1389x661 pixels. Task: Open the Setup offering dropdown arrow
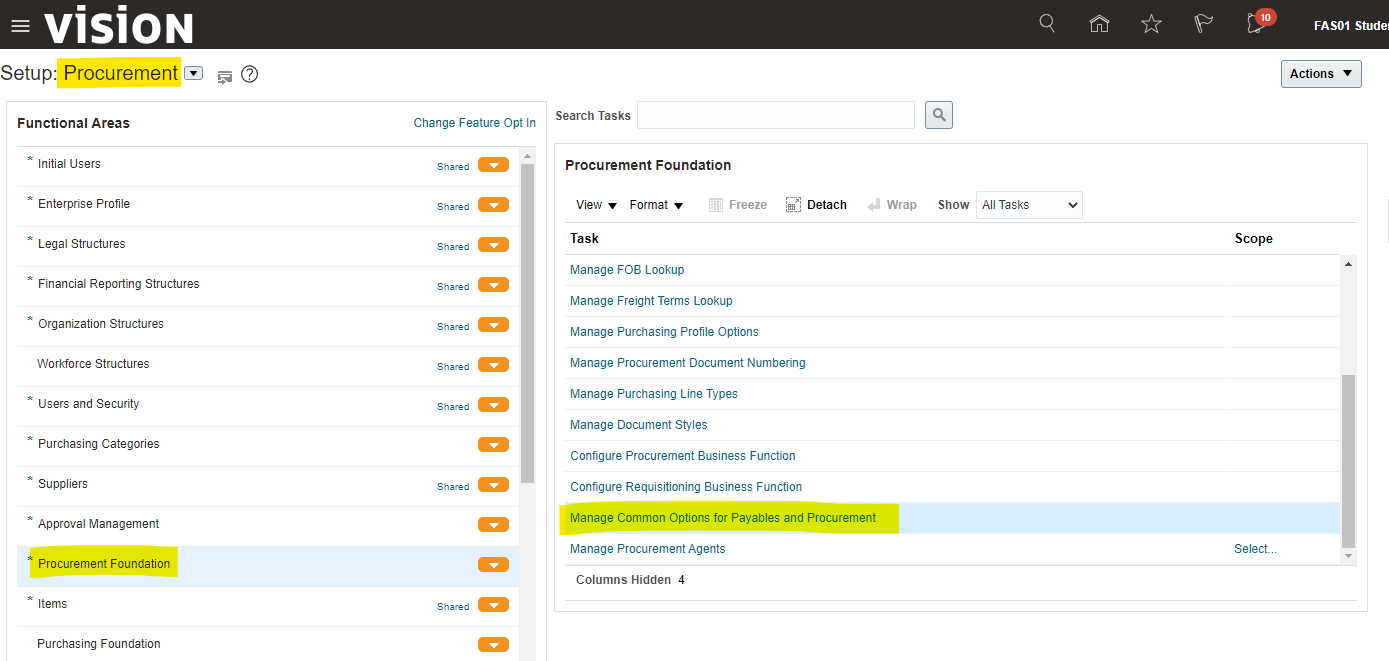pyautogui.click(x=194, y=73)
